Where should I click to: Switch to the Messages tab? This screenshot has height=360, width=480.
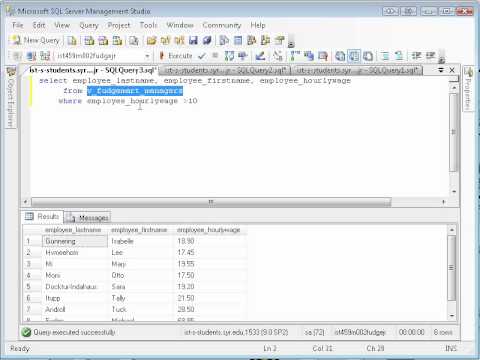(87, 218)
